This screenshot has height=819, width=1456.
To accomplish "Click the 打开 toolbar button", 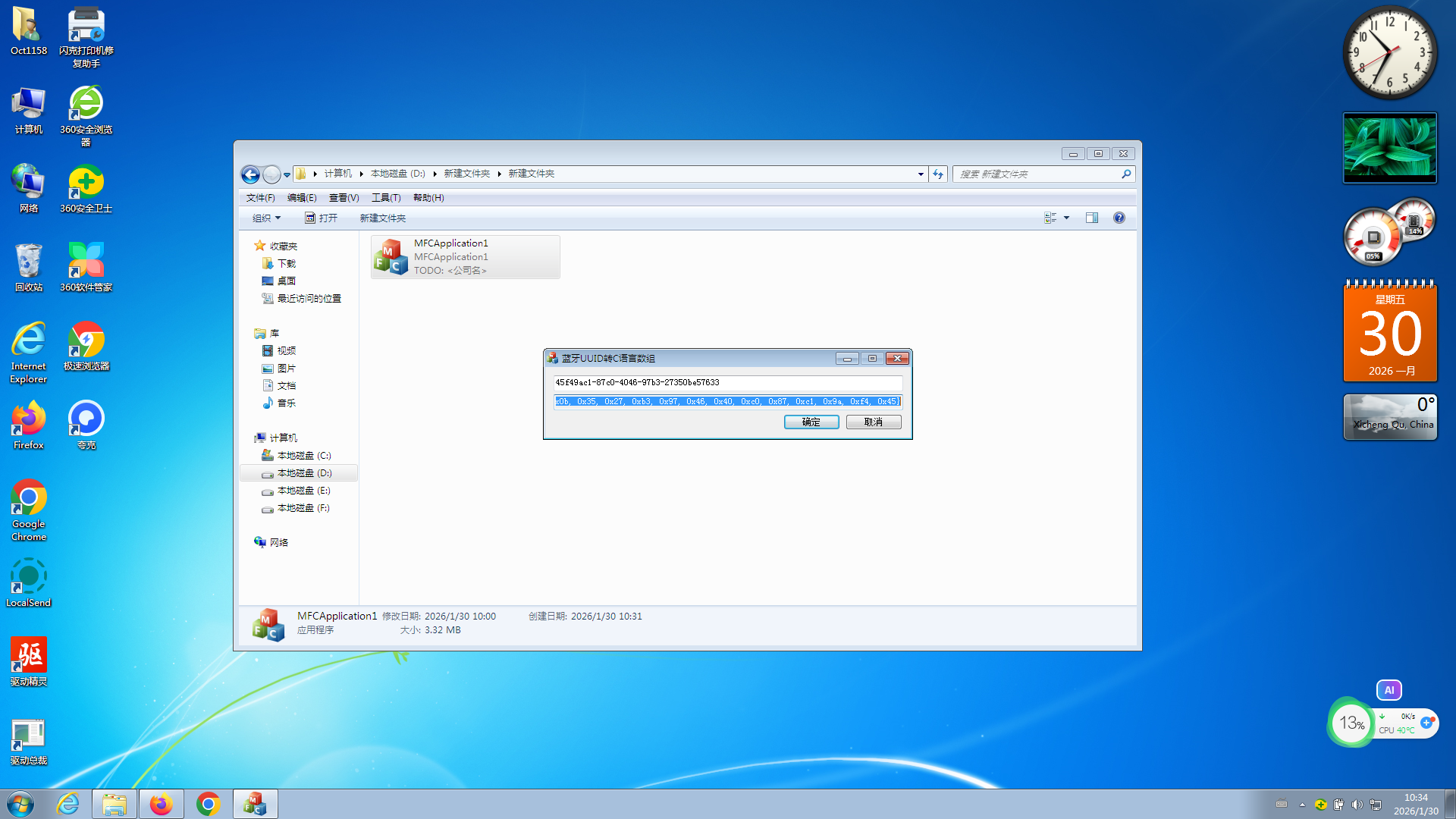I will (x=322, y=218).
